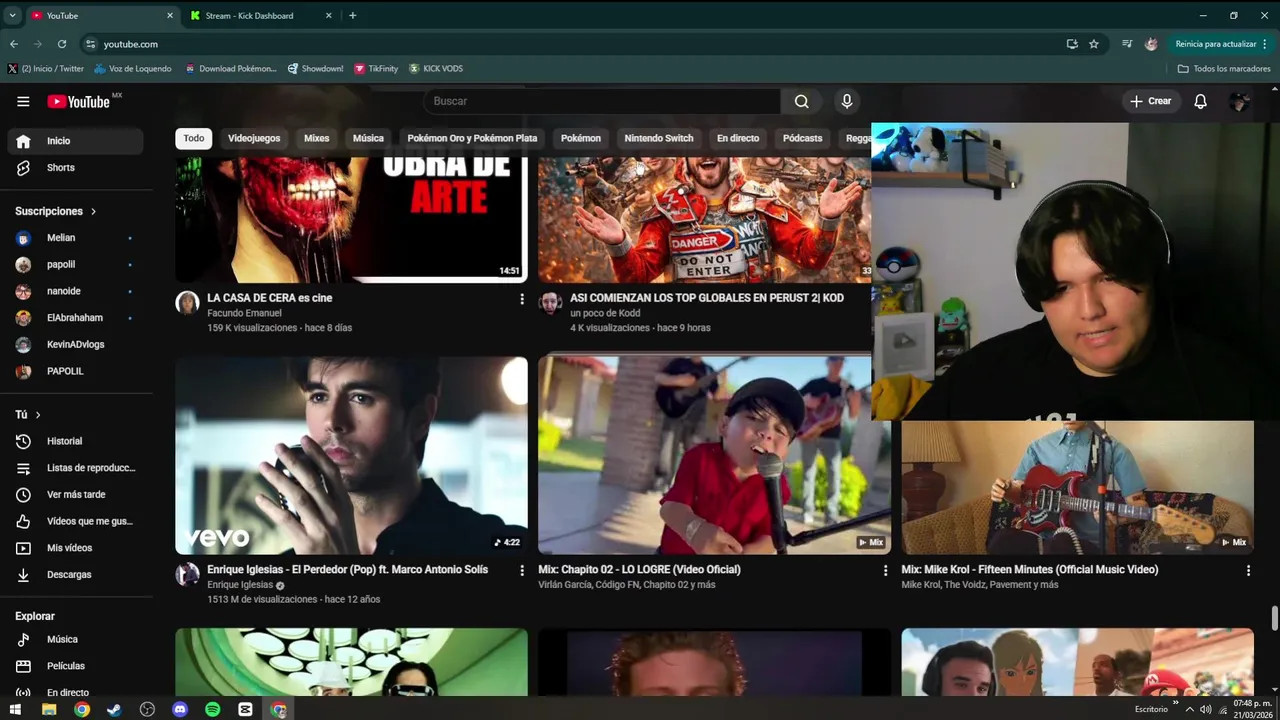1280x720 pixels.
Task: Open the CapCut taskbar icon
Action: tap(246, 709)
